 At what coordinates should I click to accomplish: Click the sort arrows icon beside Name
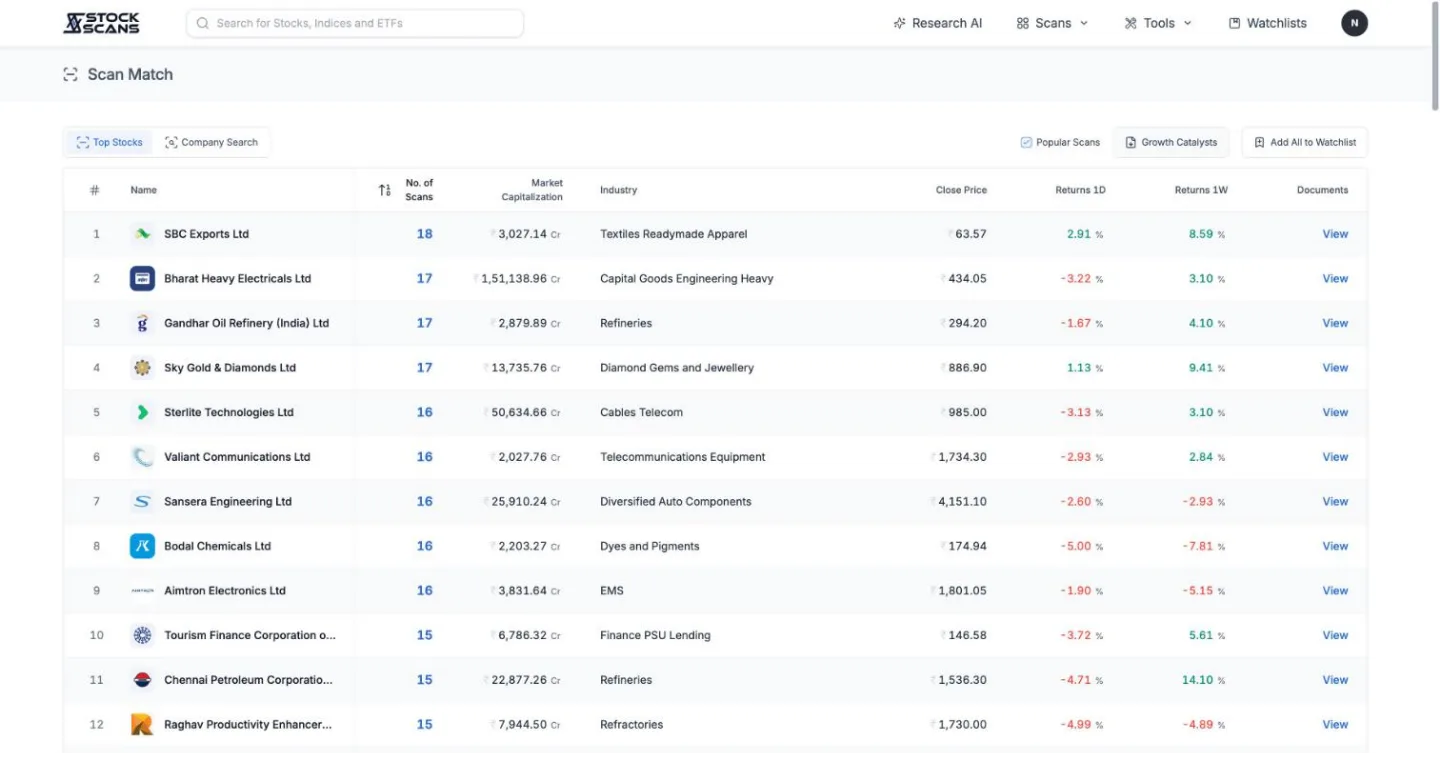pyautogui.click(x=384, y=190)
